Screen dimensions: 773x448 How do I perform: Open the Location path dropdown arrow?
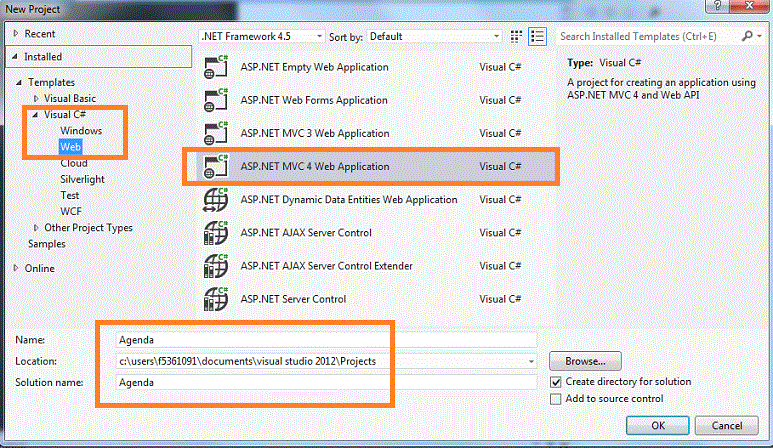[531, 361]
